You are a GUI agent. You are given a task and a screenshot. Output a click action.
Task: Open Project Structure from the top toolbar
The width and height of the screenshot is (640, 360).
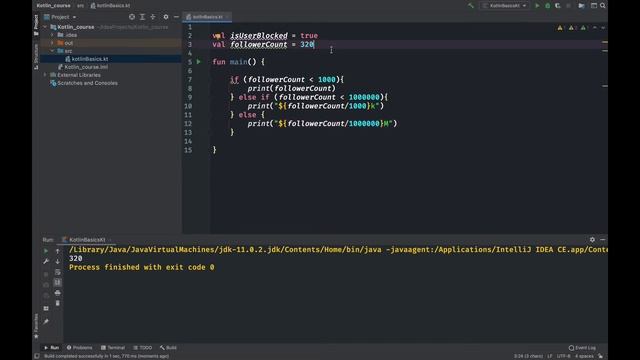pos(581,6)
